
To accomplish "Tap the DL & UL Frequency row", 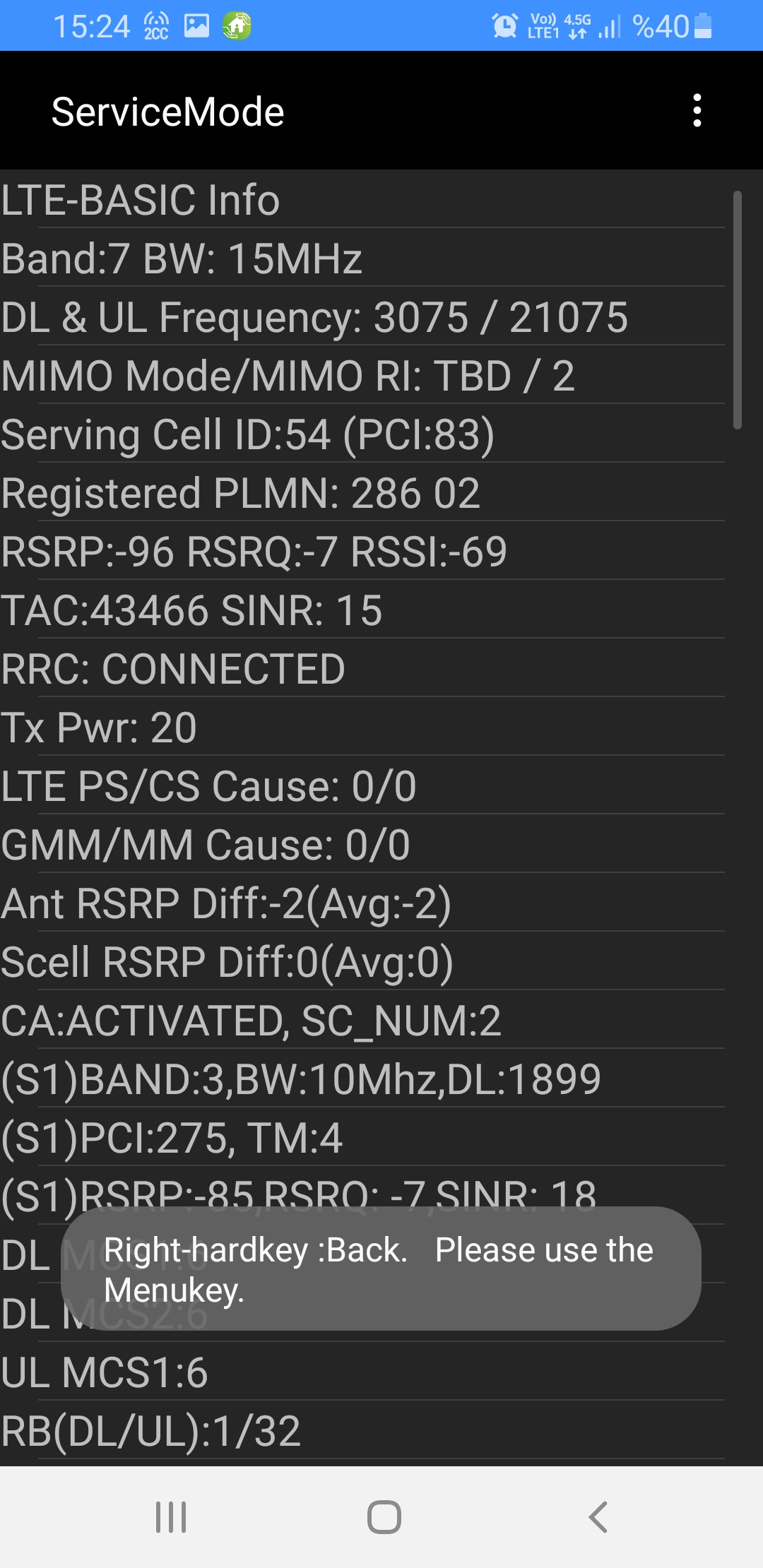I will (x=362, y=316).
